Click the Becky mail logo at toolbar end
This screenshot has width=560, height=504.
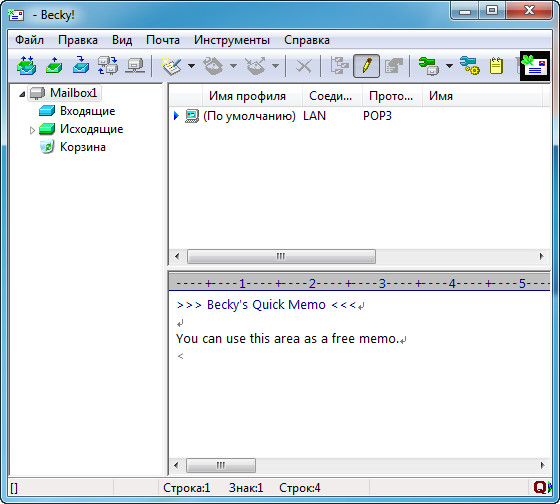coord(535,66)
